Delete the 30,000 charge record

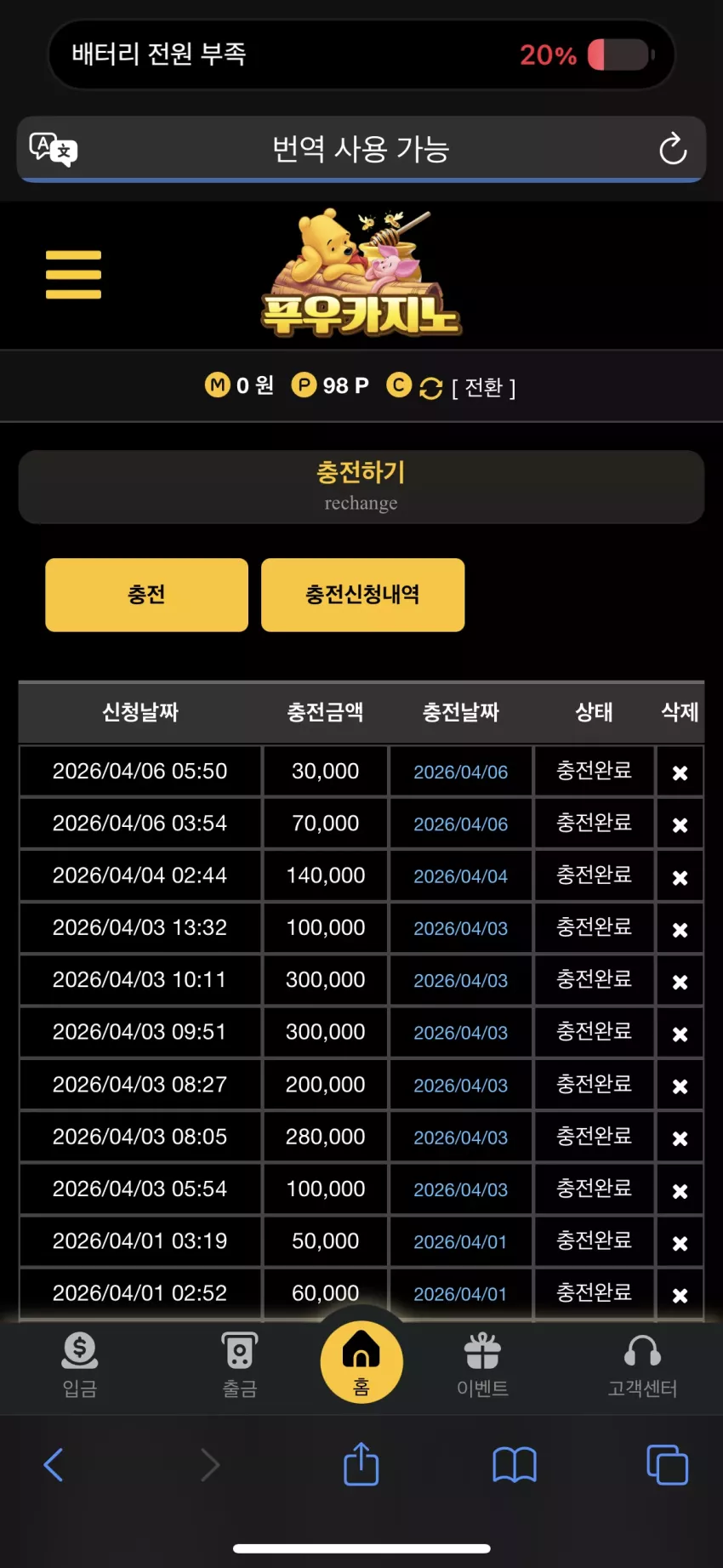click(680, 773)
